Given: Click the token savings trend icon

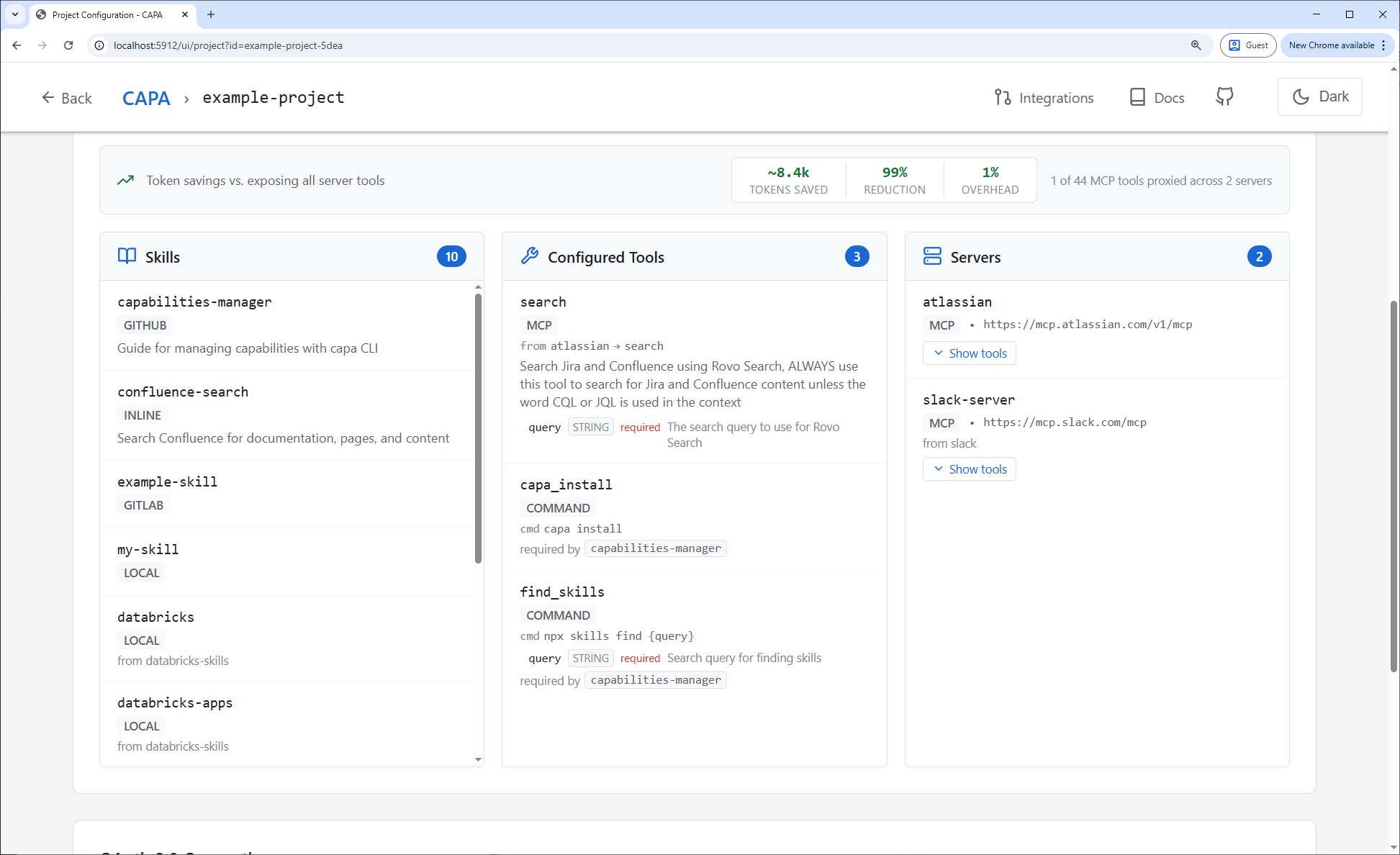Looking at the screenshot, I should point(126,180).
